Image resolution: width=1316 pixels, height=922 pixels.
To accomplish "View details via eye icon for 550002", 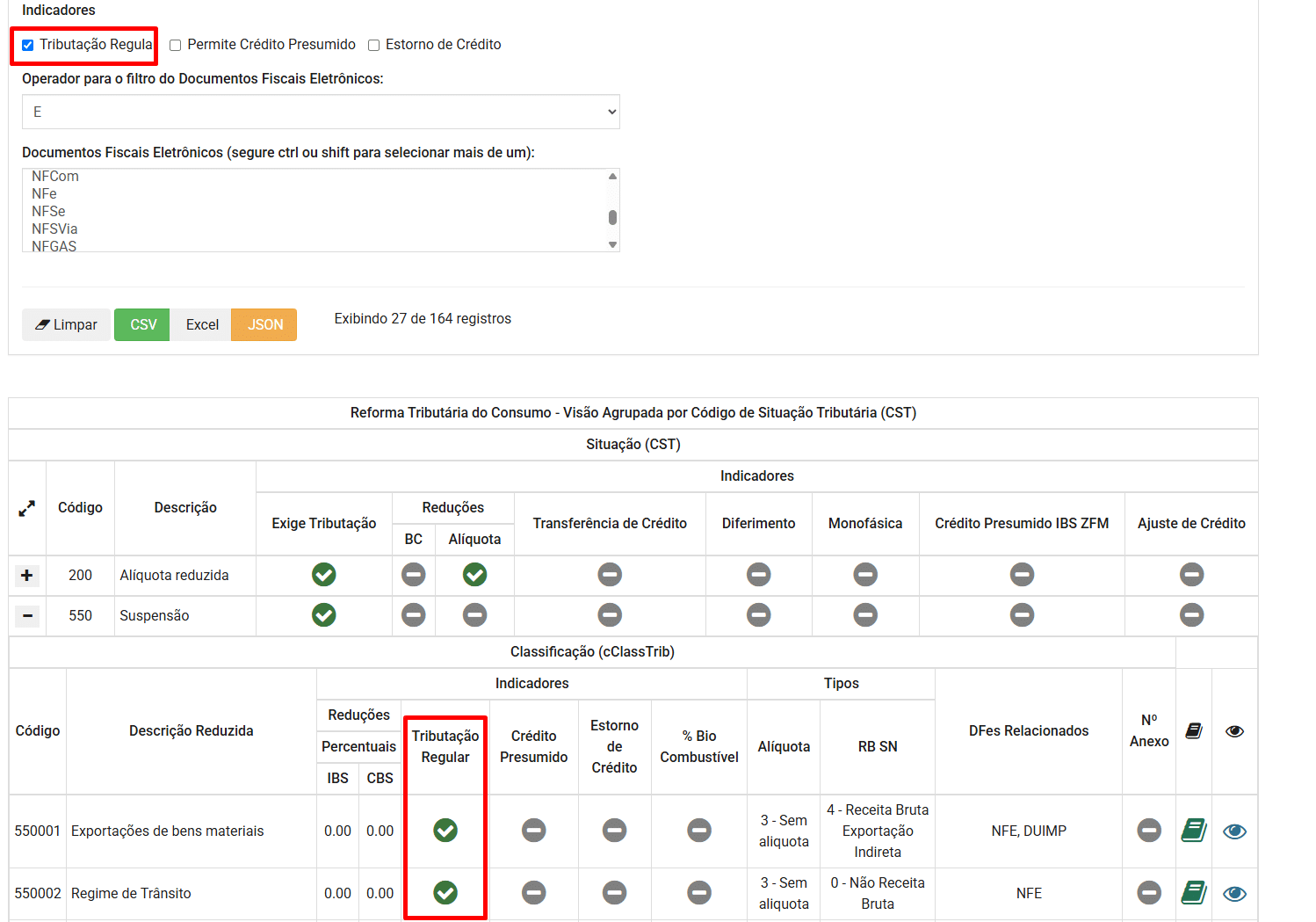I will pyautogui.click(x=1234, y=894).
